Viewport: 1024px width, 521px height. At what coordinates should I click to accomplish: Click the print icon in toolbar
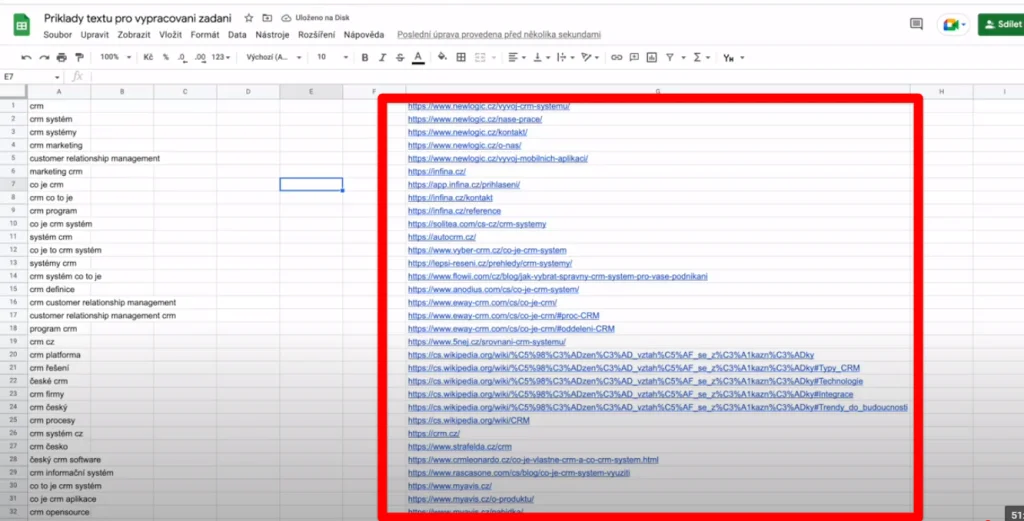tap(62, 57)
